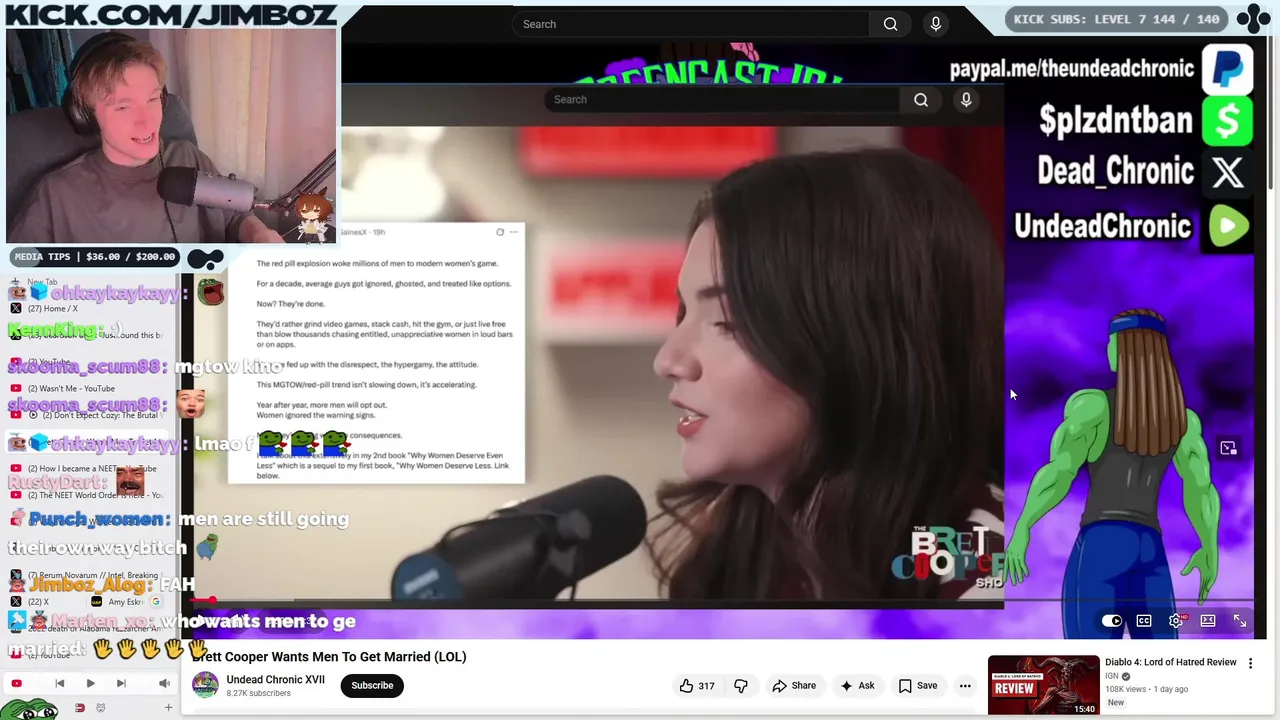Click the cat-face icon in sidebar bottom bar
The height and width of the screenshot is (720, 1280).
100,708
